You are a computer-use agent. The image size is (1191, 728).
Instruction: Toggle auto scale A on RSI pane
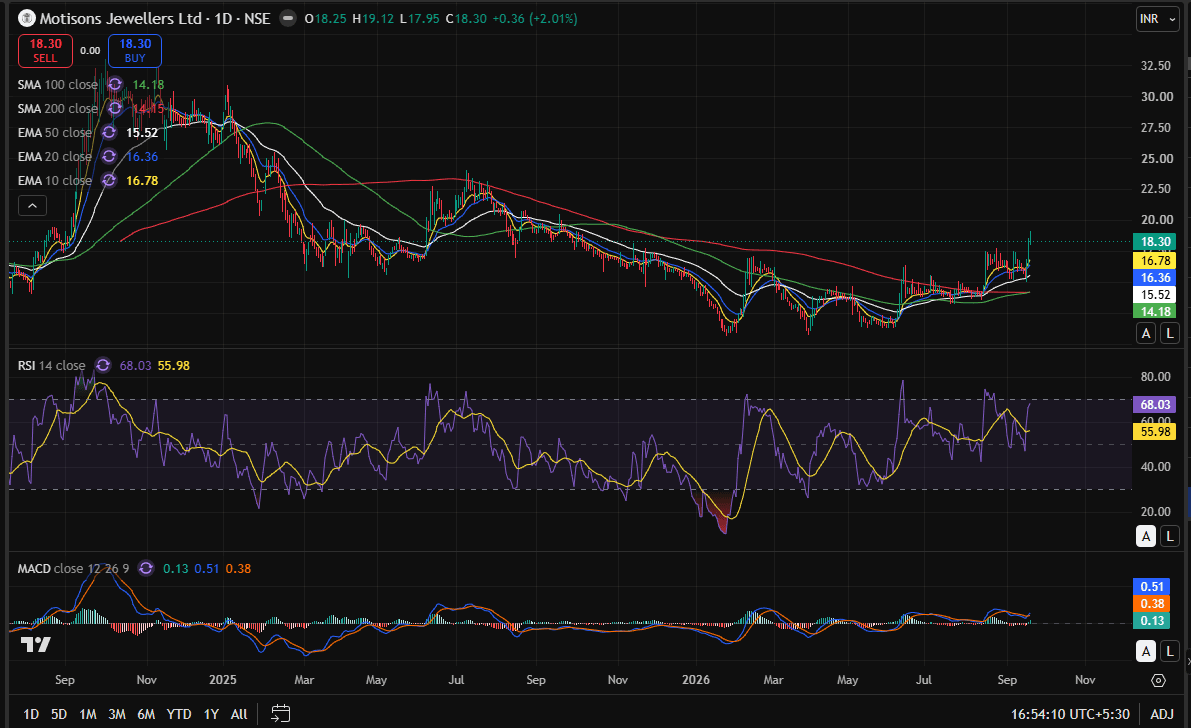1146,536
